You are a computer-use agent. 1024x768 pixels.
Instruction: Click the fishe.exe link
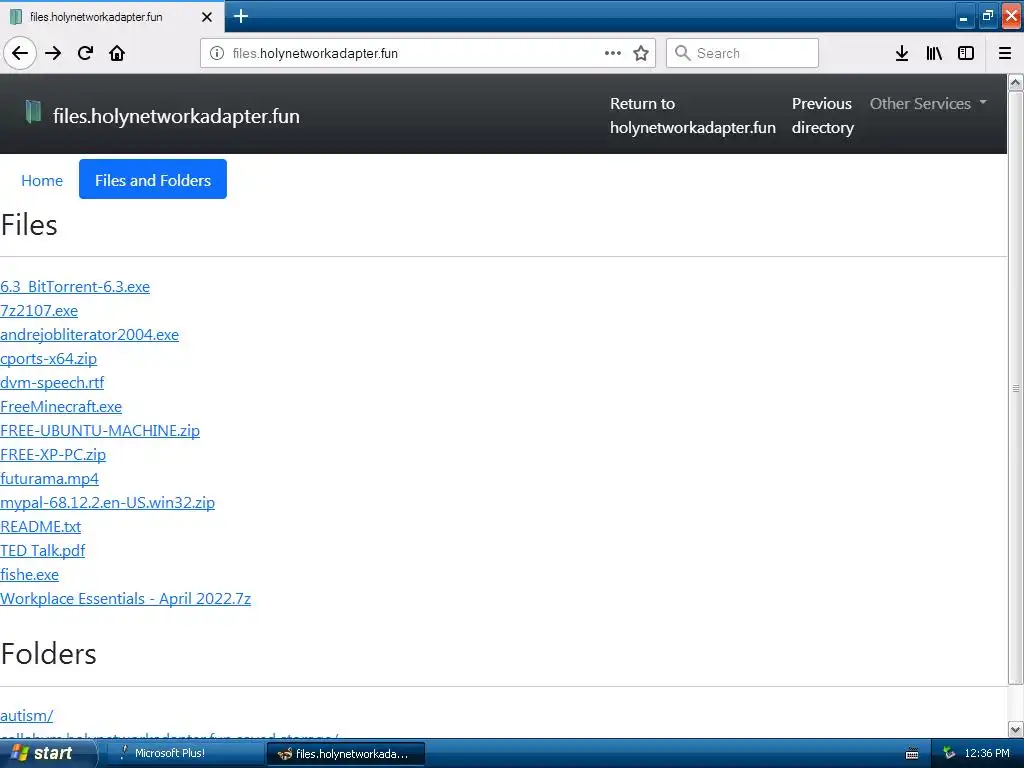coord(29,574)
